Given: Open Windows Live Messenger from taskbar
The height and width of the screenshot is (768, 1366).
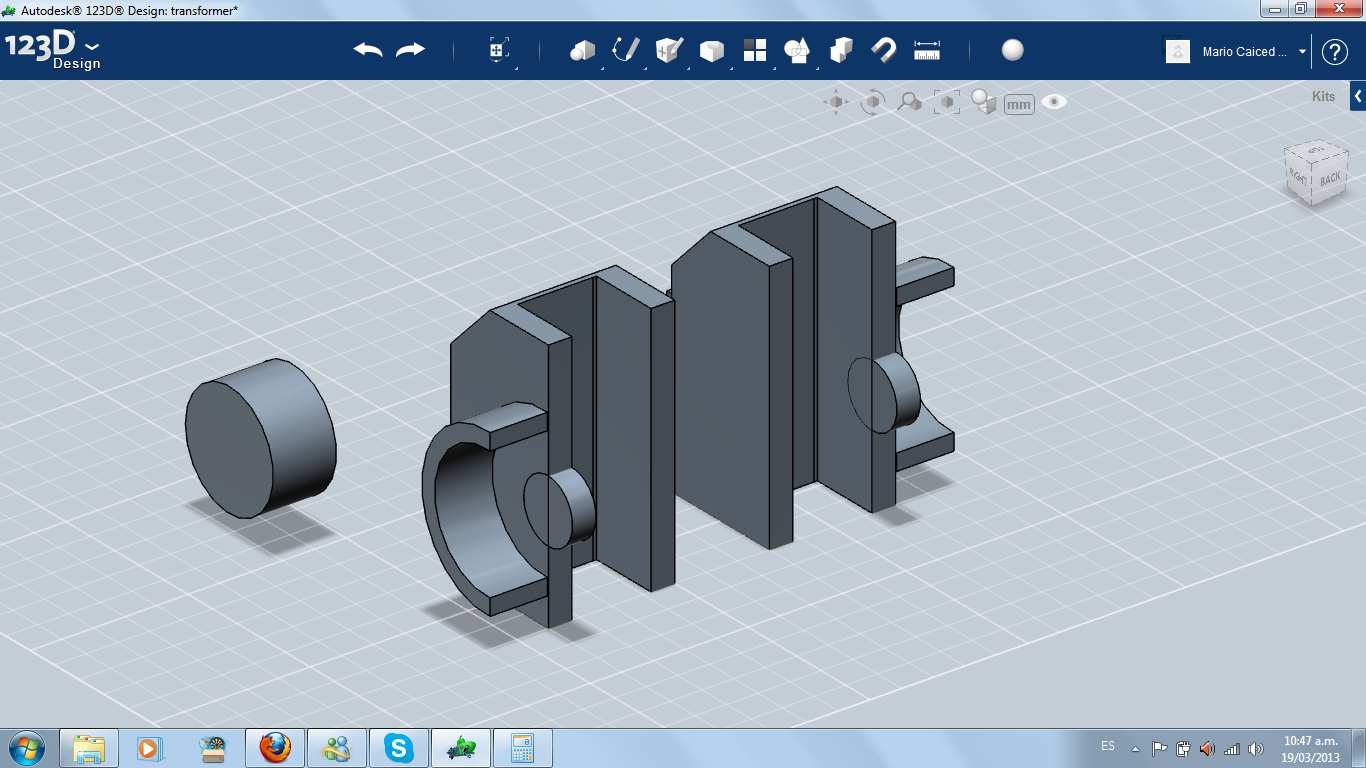Looking at the screenshot, I should 336,748.
